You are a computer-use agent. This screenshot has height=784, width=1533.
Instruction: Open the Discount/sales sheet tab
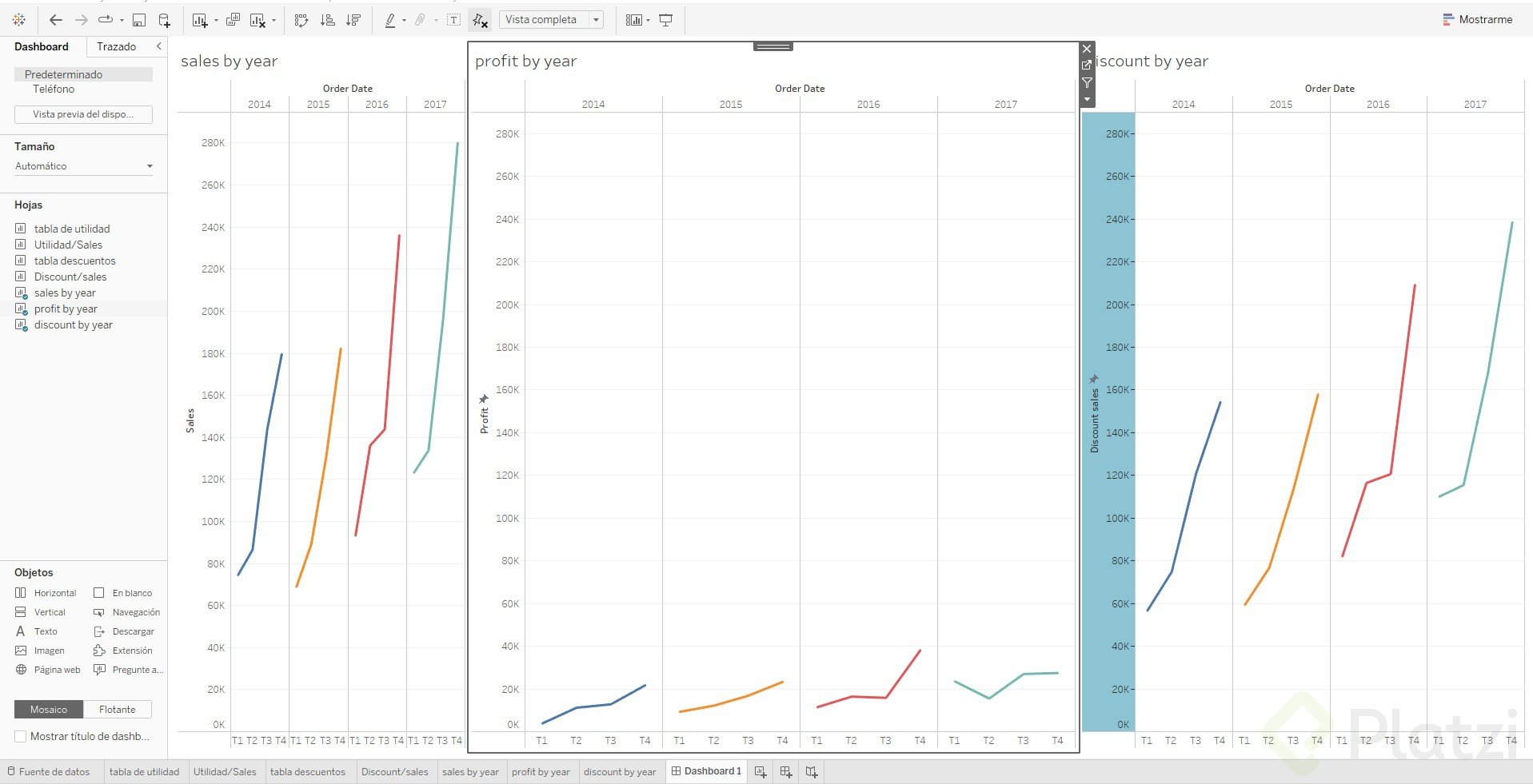395,772
